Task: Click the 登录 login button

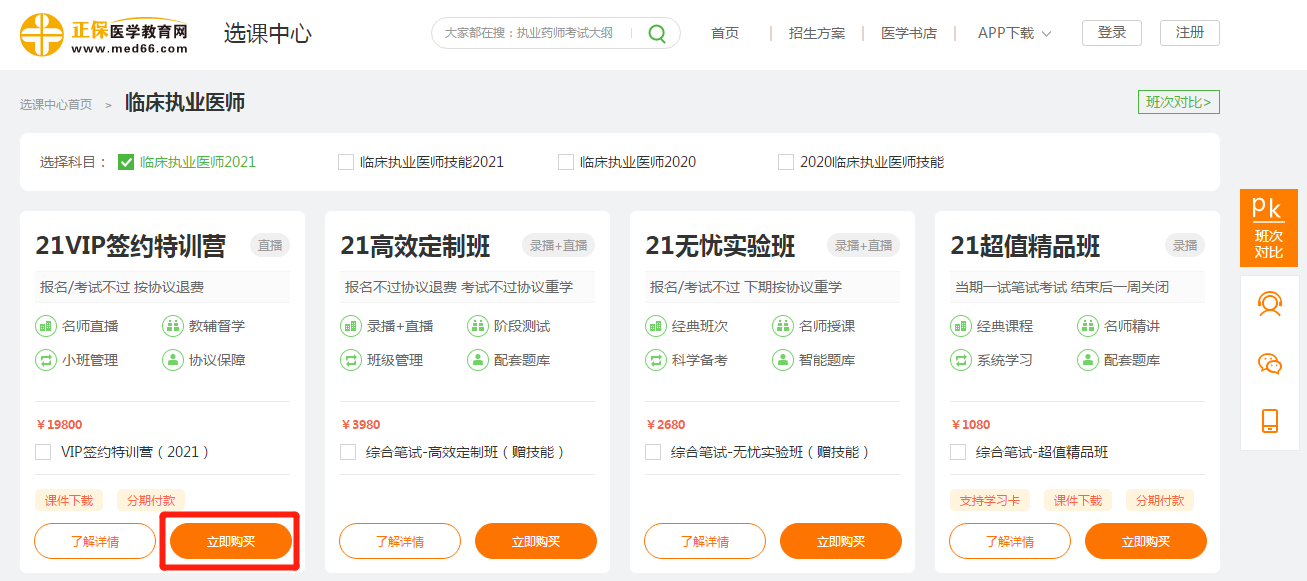Action: point(1112,33)
